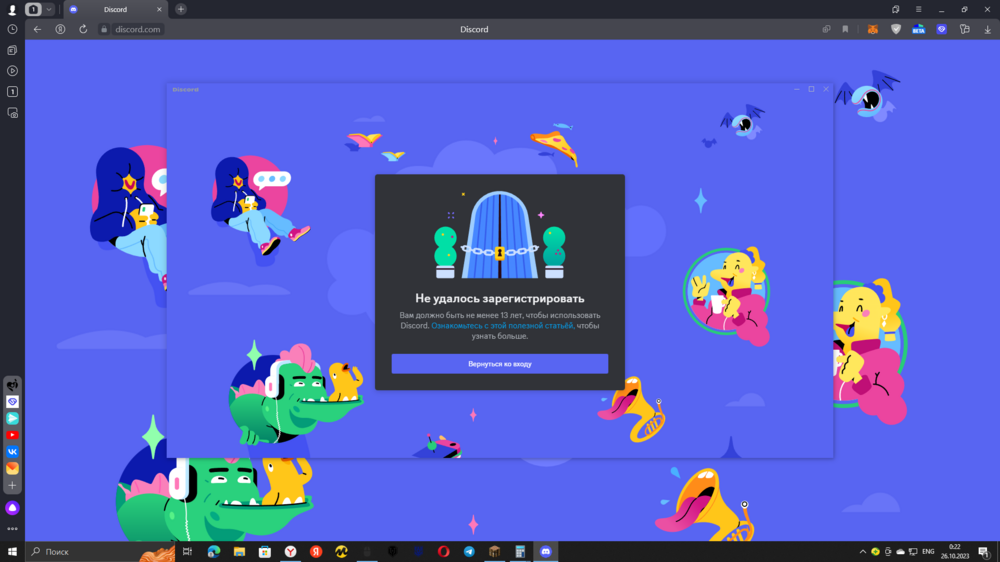The image size is (1000, 562).
Task: Click the inner Discord window title
Action: point(186,89)
